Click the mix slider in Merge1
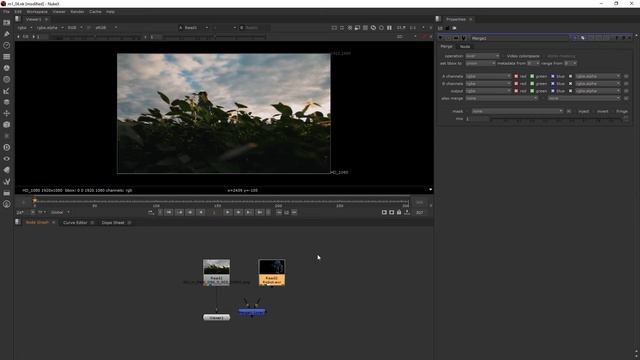 [558, 119]
